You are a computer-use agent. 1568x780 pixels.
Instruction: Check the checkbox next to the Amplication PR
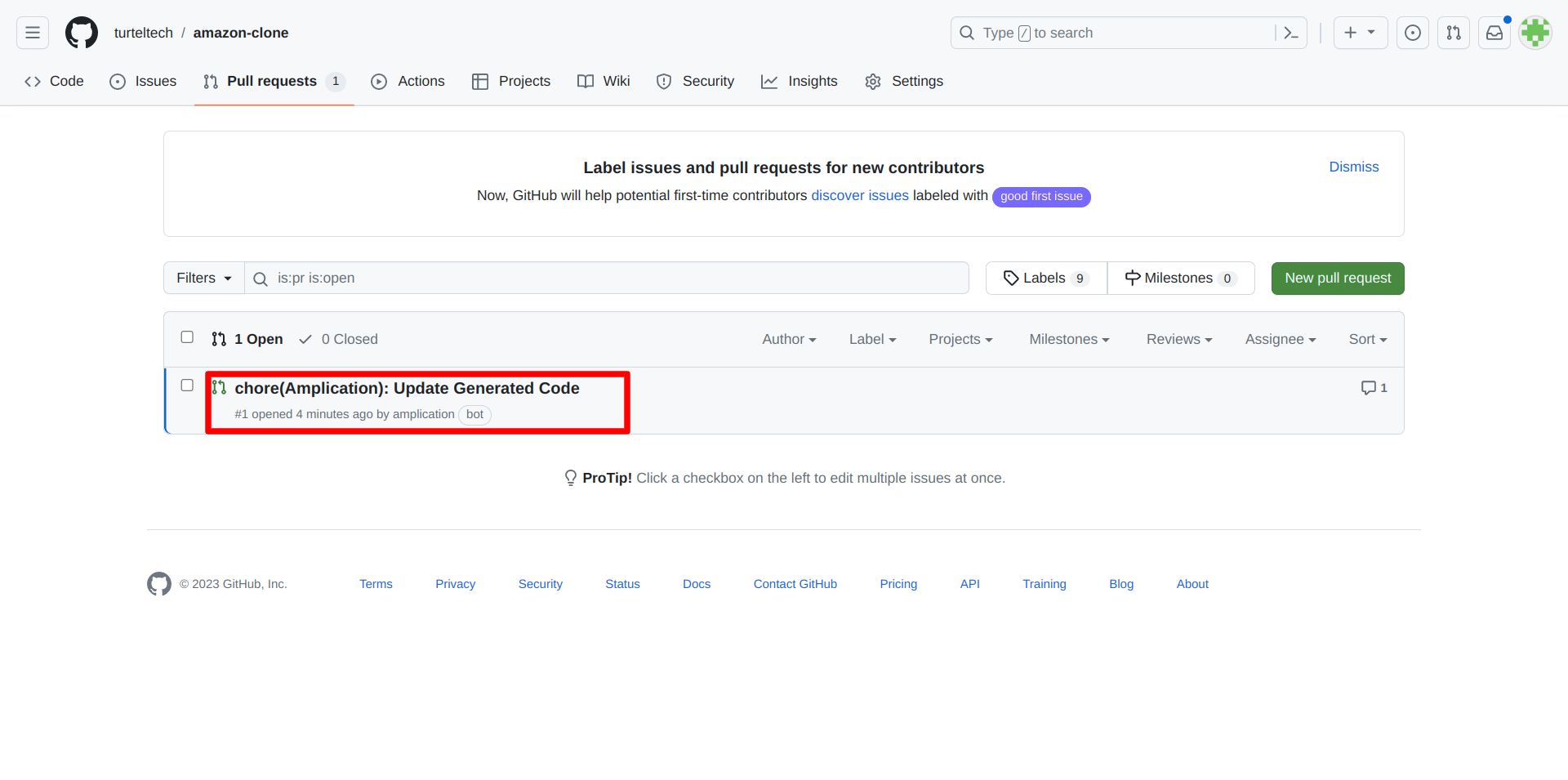(187, 386)
